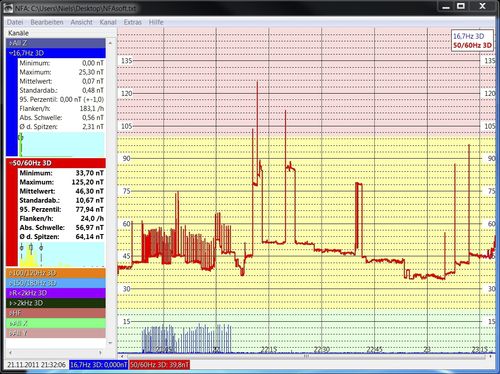
Task: Select Flanken/h 183,1 /h row
Action: click(x=61, y=108)
